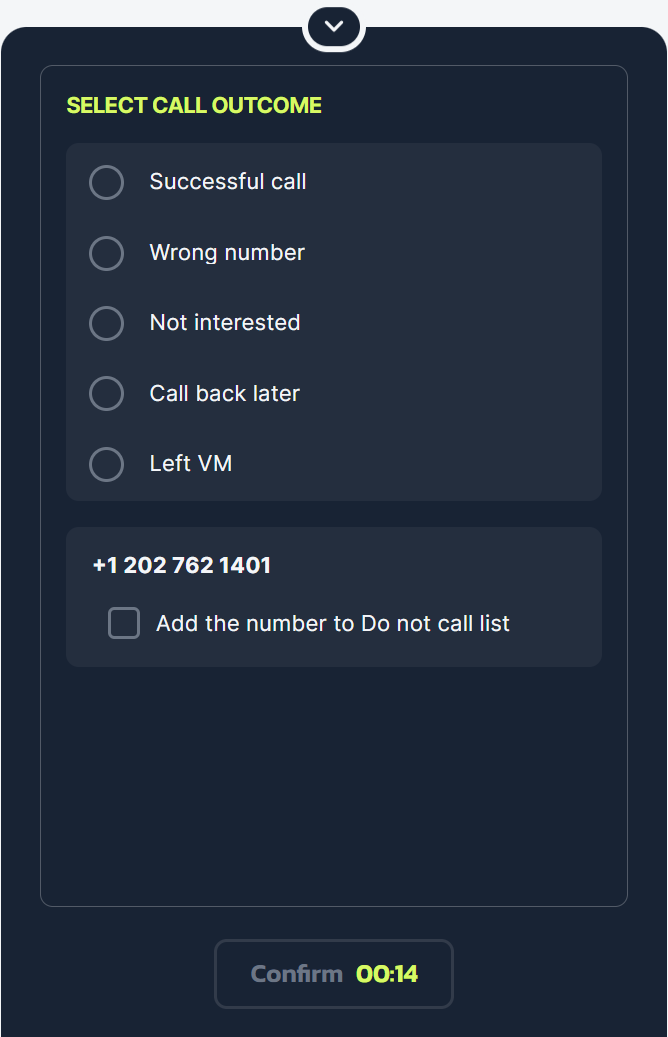Enable Add the number to Do not call list
The height and width of the screenshot is (1037, 668).
[x=123, y=622]
